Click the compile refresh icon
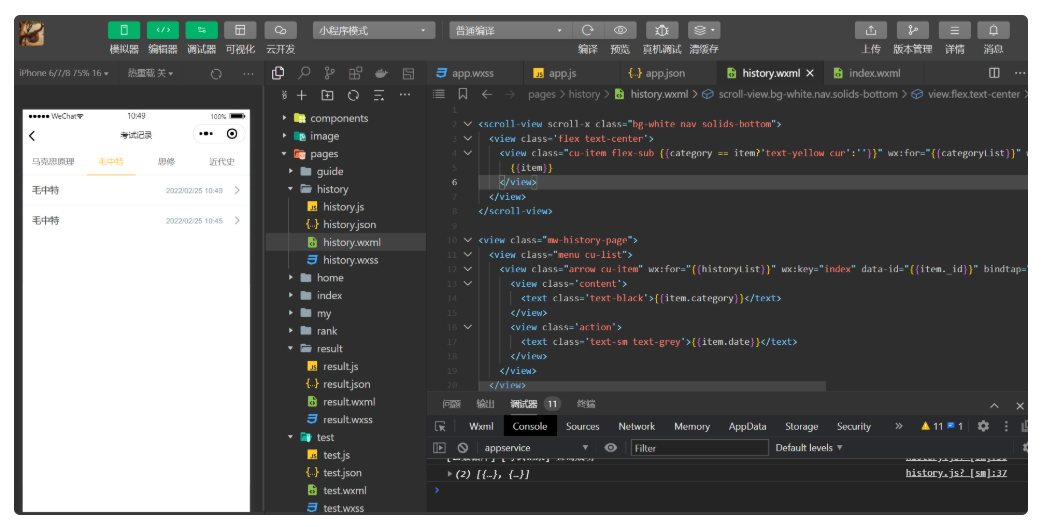This screenshot has height=527, width=1043. [x=587, y=30]
